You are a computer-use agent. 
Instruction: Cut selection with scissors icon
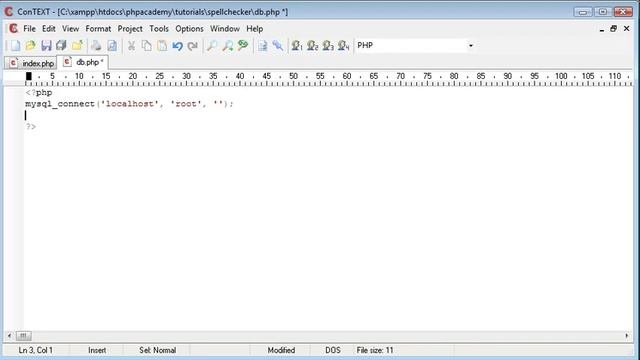131,45
